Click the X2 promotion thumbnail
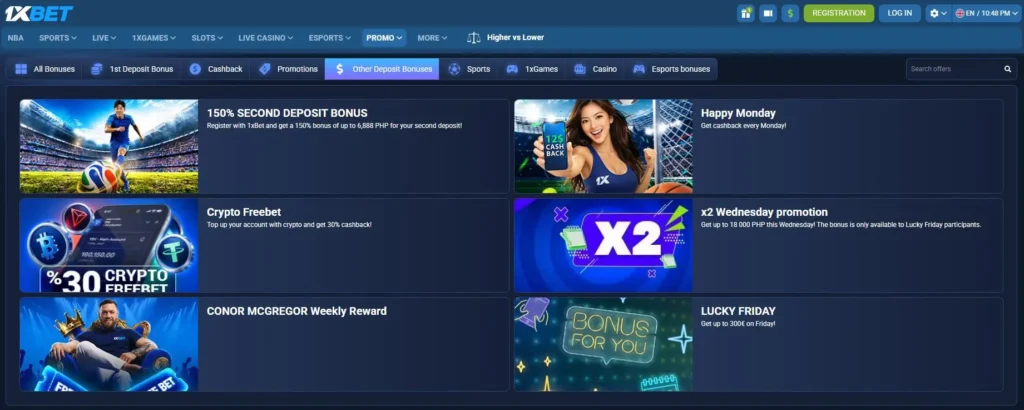Image resolution: width=1024 pixels, height=410 pixels. 603,245
